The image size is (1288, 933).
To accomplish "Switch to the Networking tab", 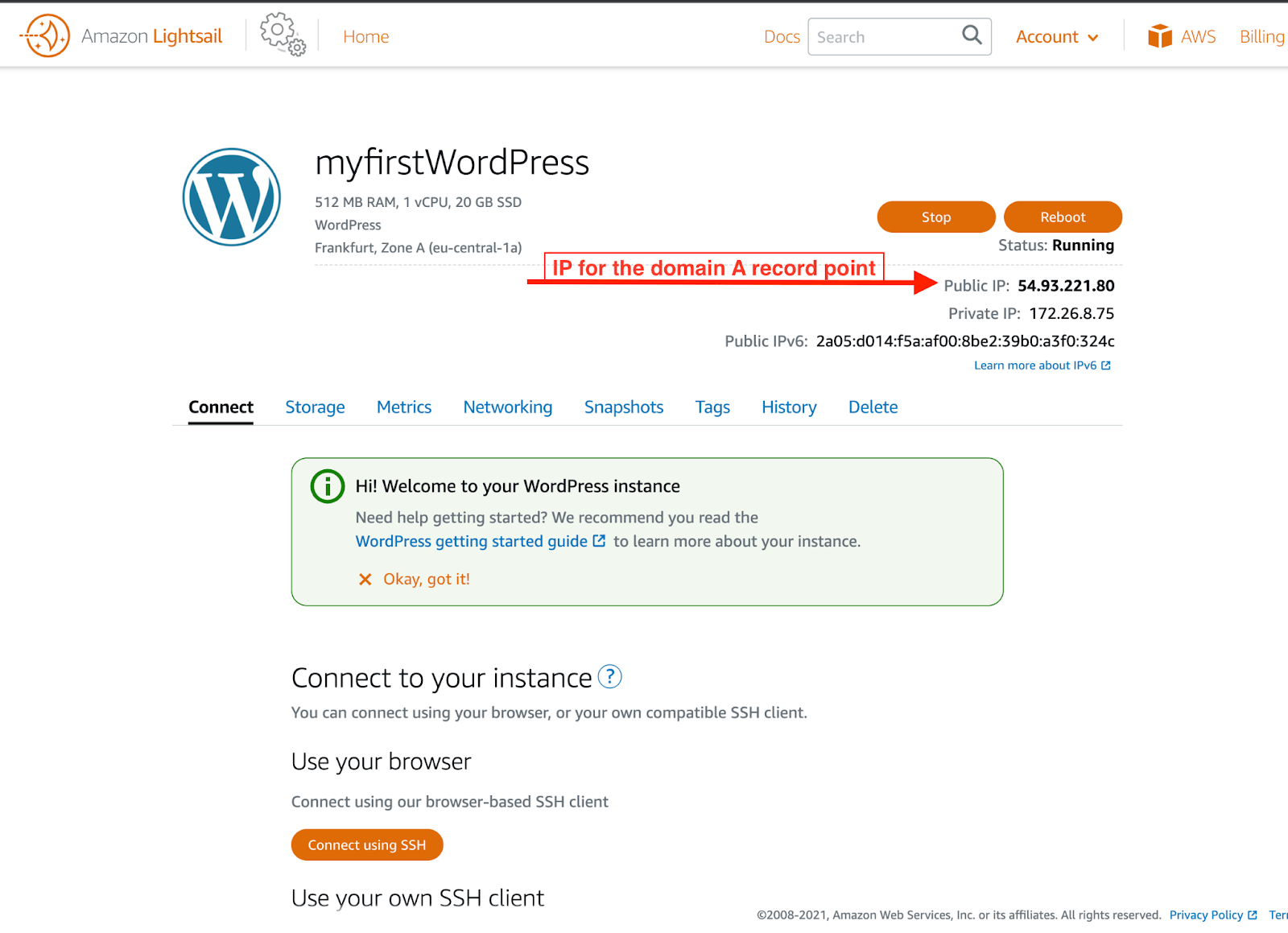I will pyautogui.click(x=507, y=407).
